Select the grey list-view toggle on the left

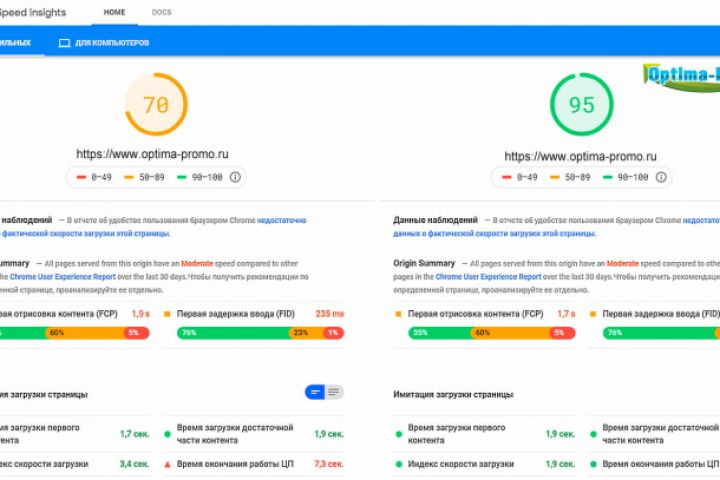click(x=334, y=392)
